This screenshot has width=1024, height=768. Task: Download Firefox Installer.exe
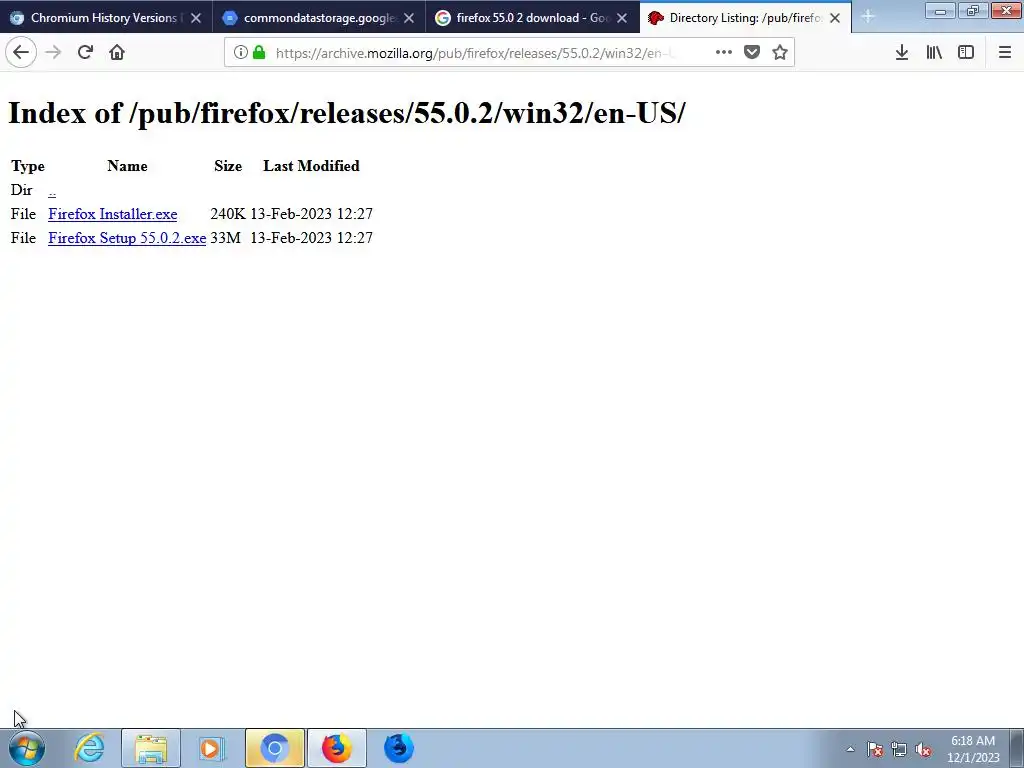click(x=112, y=214)
